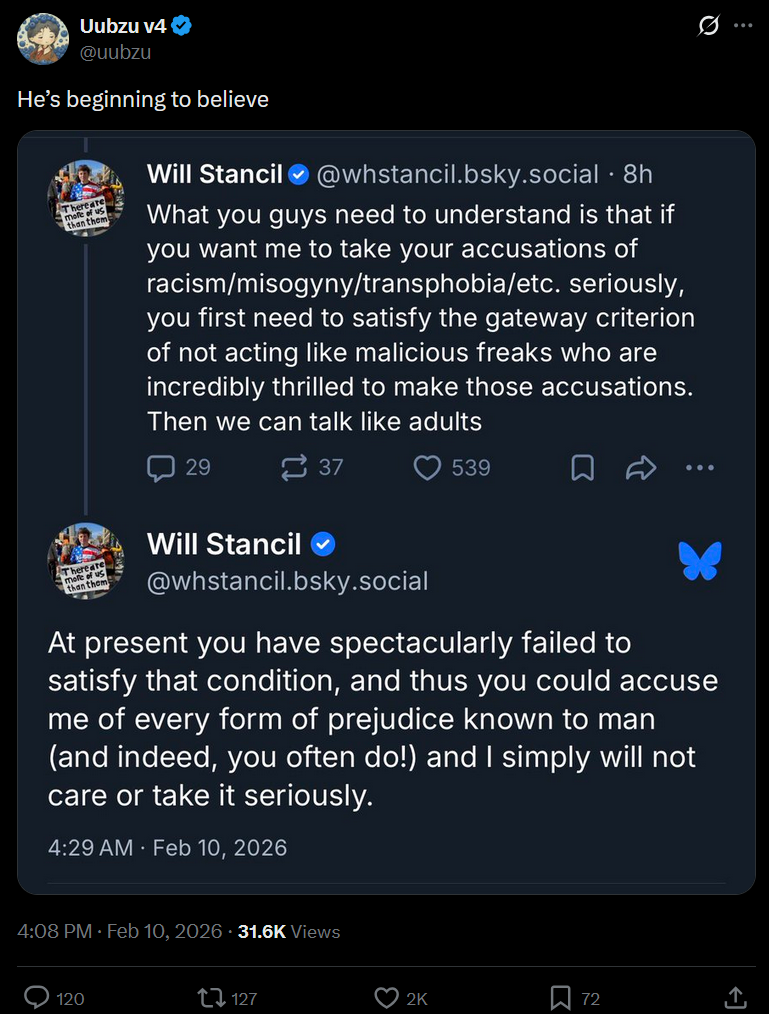Open the @whstancil.bsky.social handle in the lower post
Screen dimensions: 769x1014
click(x=288, y=581)
